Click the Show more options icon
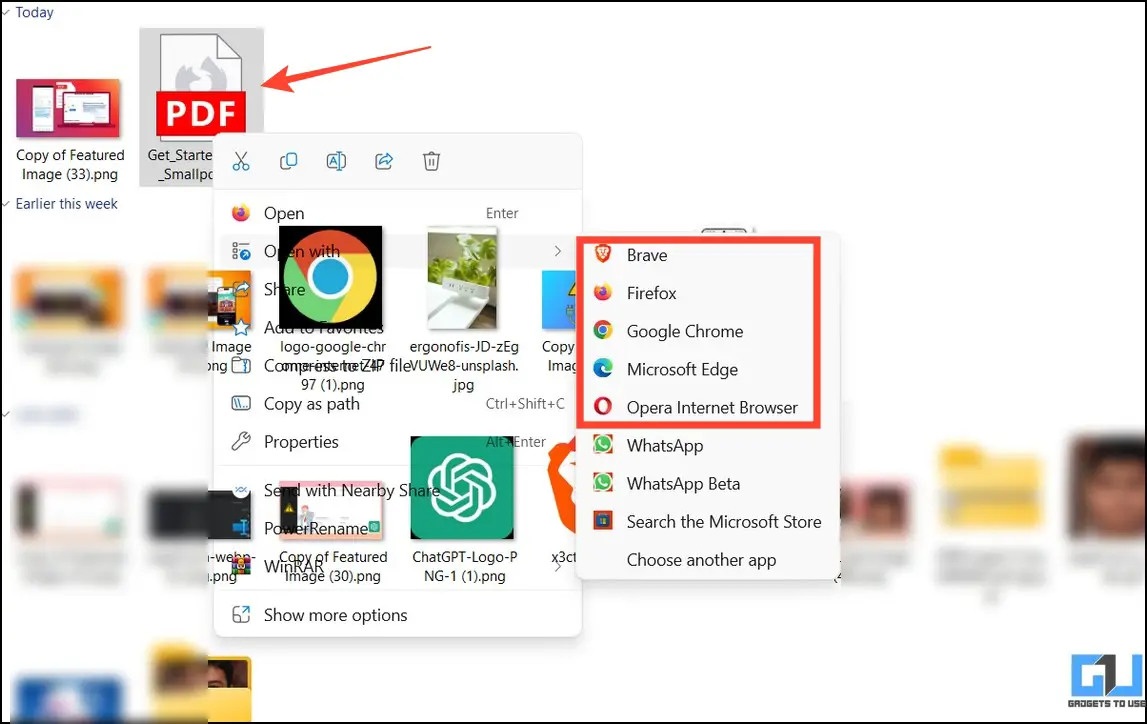1147x724 pixels. 241,615
